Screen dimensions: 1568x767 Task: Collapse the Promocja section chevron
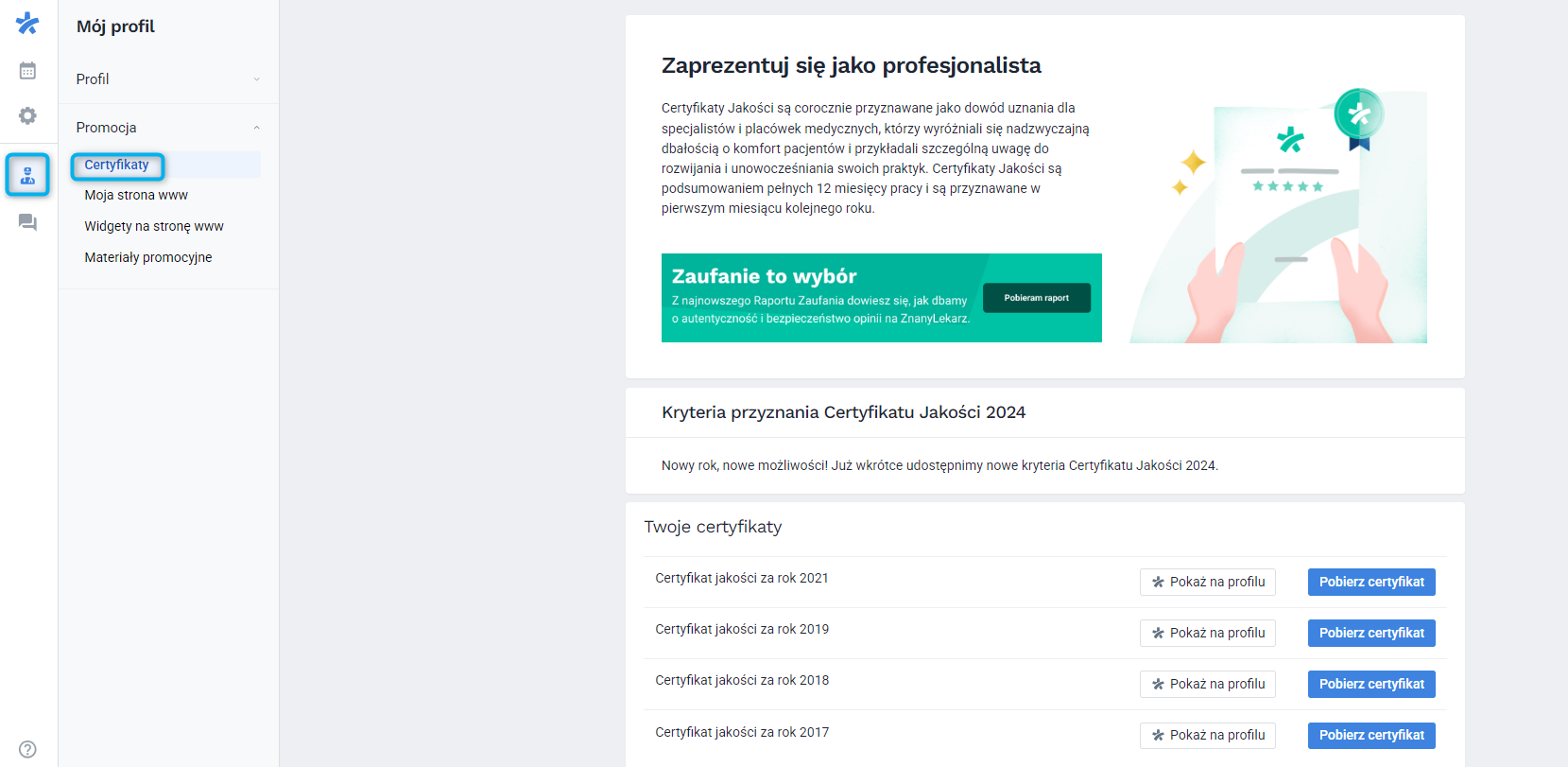point(256,126)
